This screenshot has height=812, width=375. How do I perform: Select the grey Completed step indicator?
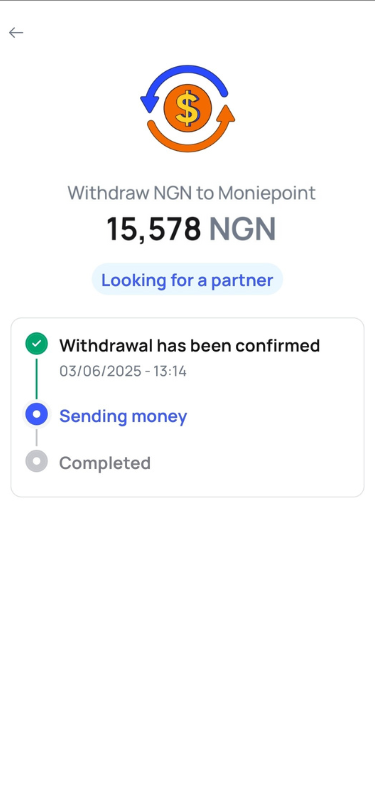pos(36,461)
